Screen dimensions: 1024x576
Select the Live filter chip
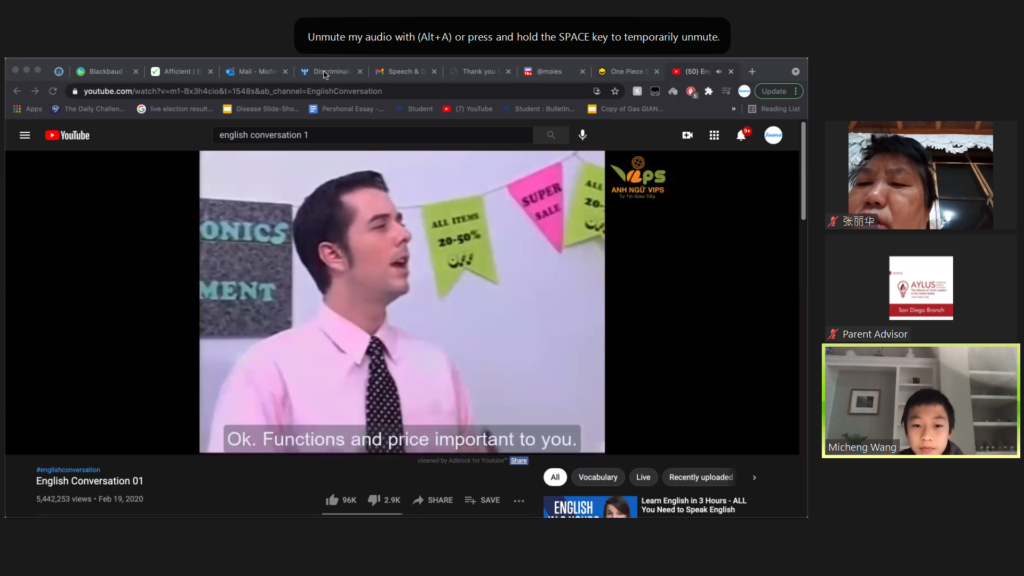tap(643, 477)
